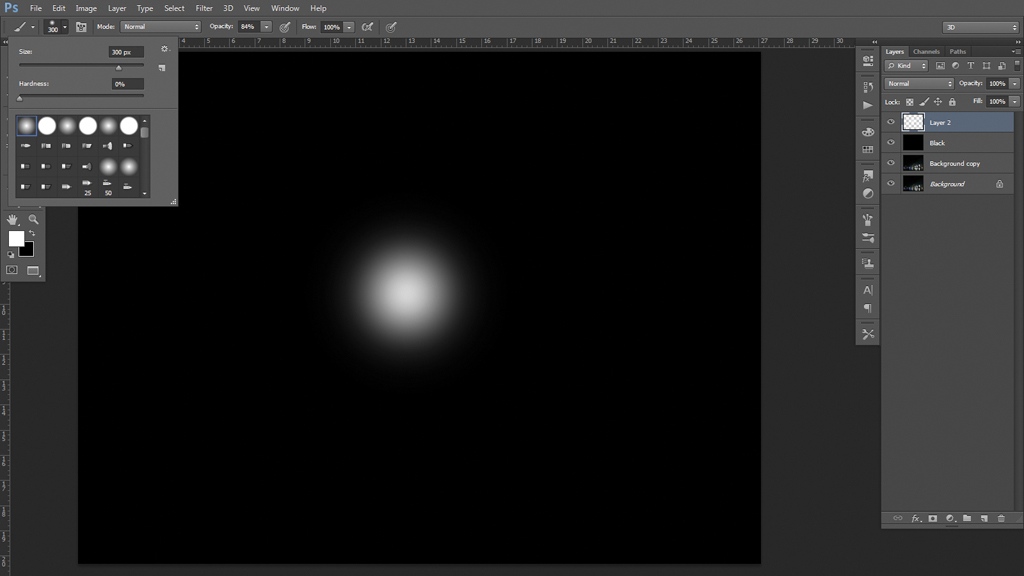Toggle the Brush panel from options bar
1024x576 pixels.
(81, 27)
